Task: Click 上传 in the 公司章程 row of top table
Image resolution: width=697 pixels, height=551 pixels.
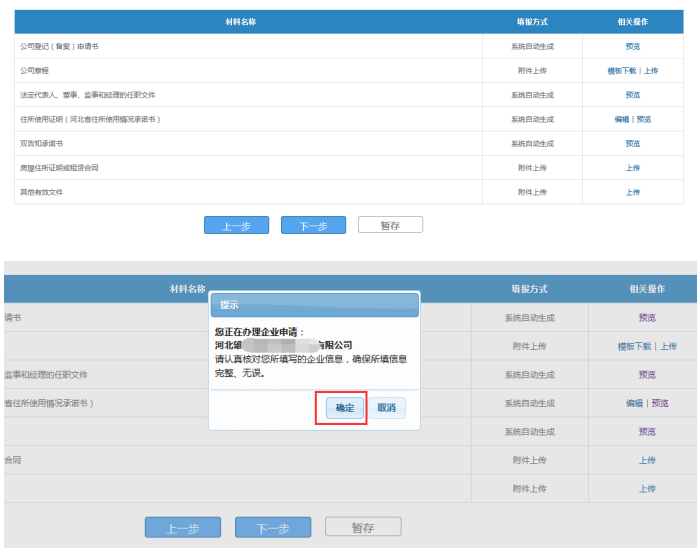Action: (651, 71)
